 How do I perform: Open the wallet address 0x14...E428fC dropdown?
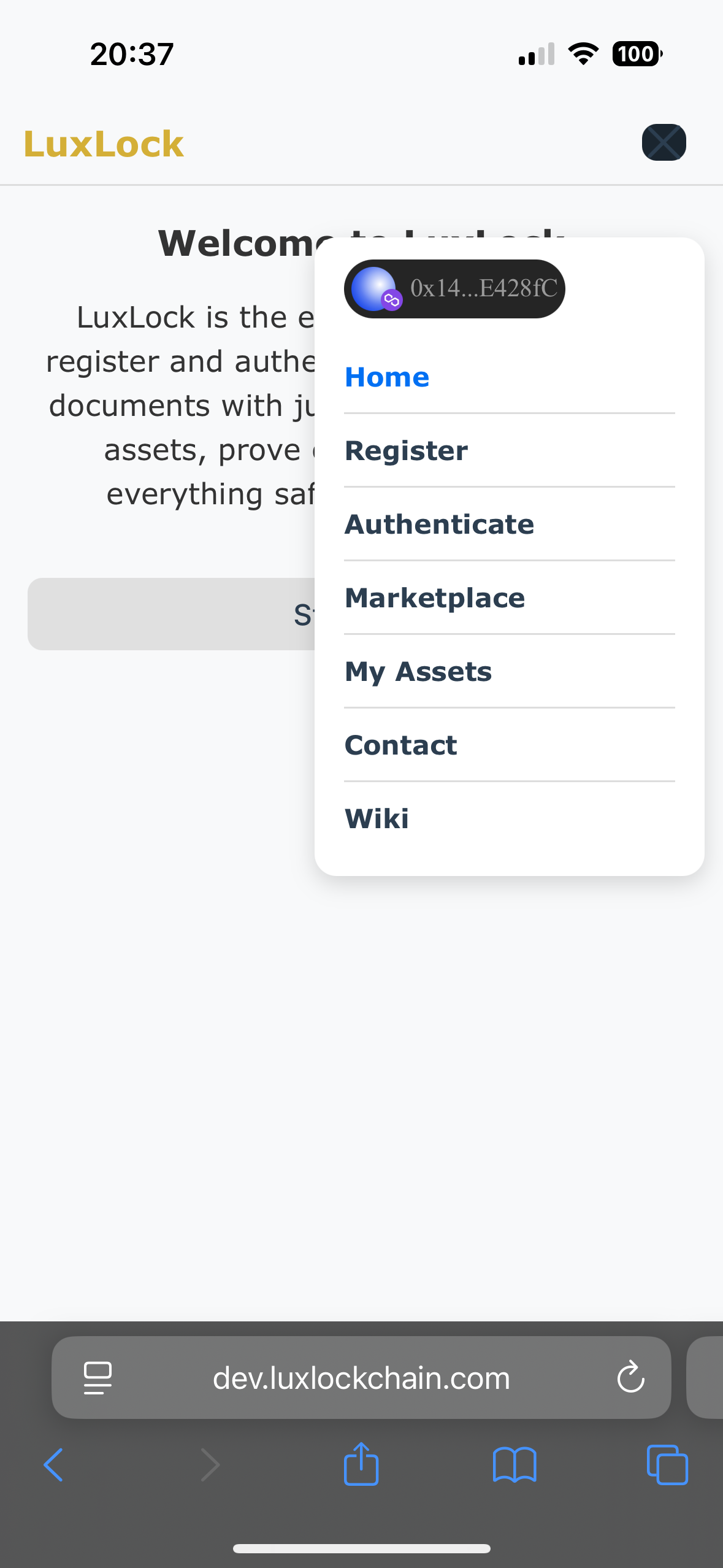click(483, 288)
